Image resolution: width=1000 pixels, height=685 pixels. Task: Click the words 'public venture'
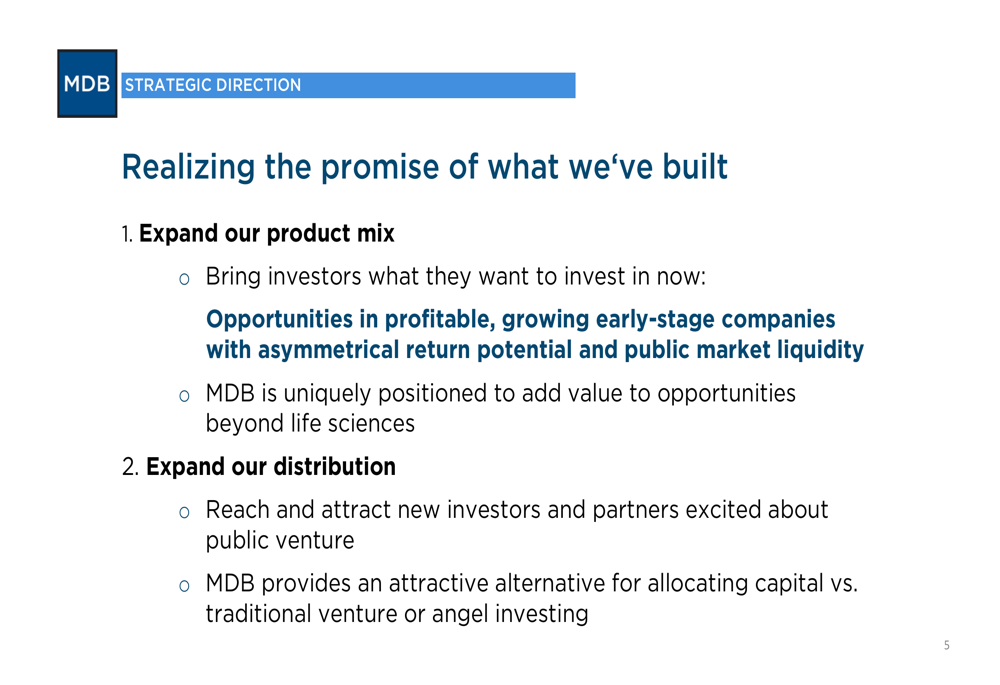(280, 541)
